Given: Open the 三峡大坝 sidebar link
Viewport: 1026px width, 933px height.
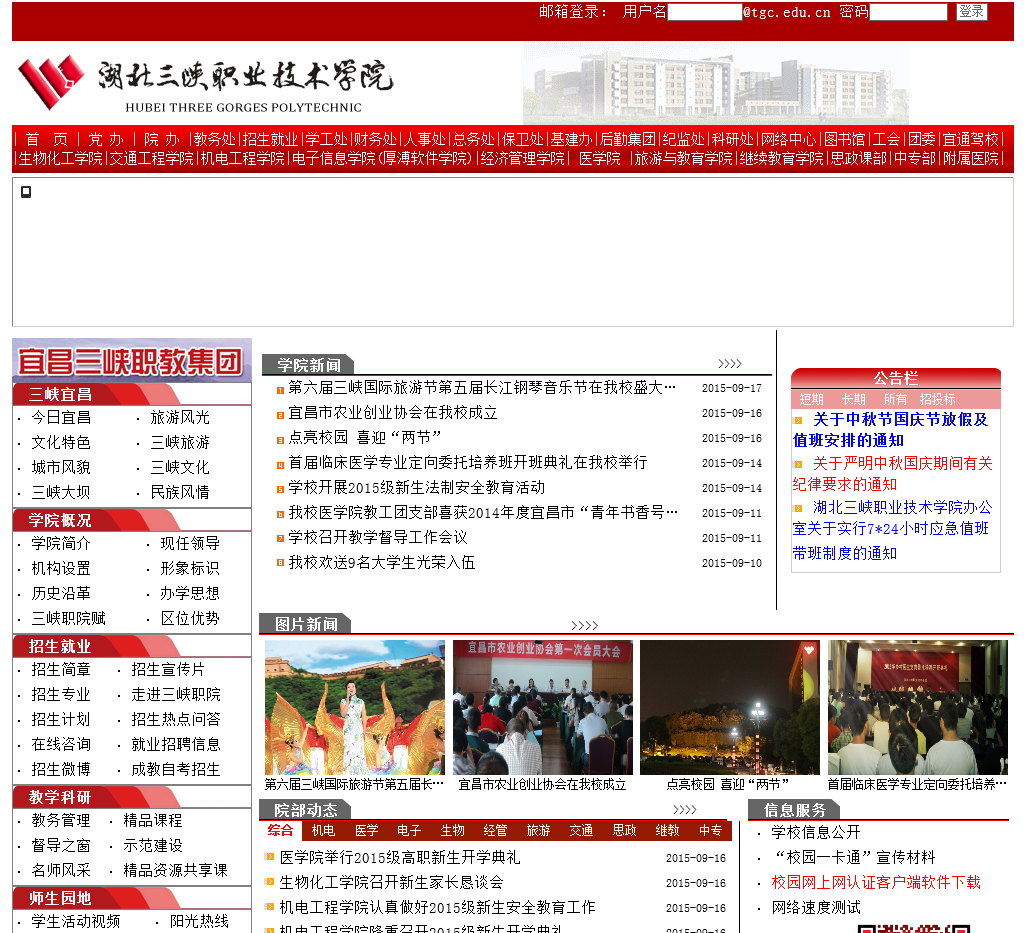Looking at the screenshot, I should [x=61, y=492].
